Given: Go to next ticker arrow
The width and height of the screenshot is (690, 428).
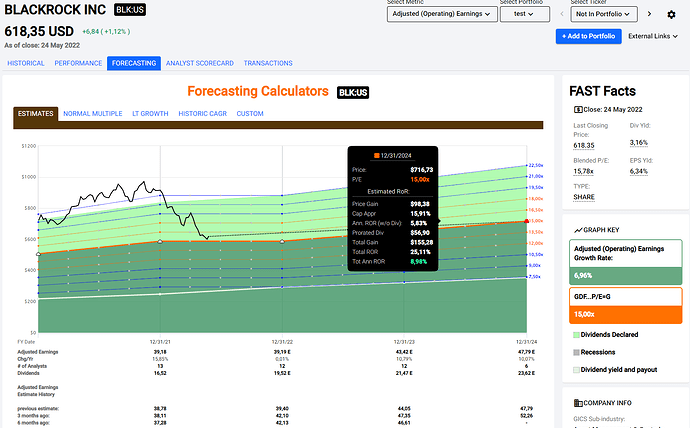Looking at the screenshot, I should [x=649, y=14].
